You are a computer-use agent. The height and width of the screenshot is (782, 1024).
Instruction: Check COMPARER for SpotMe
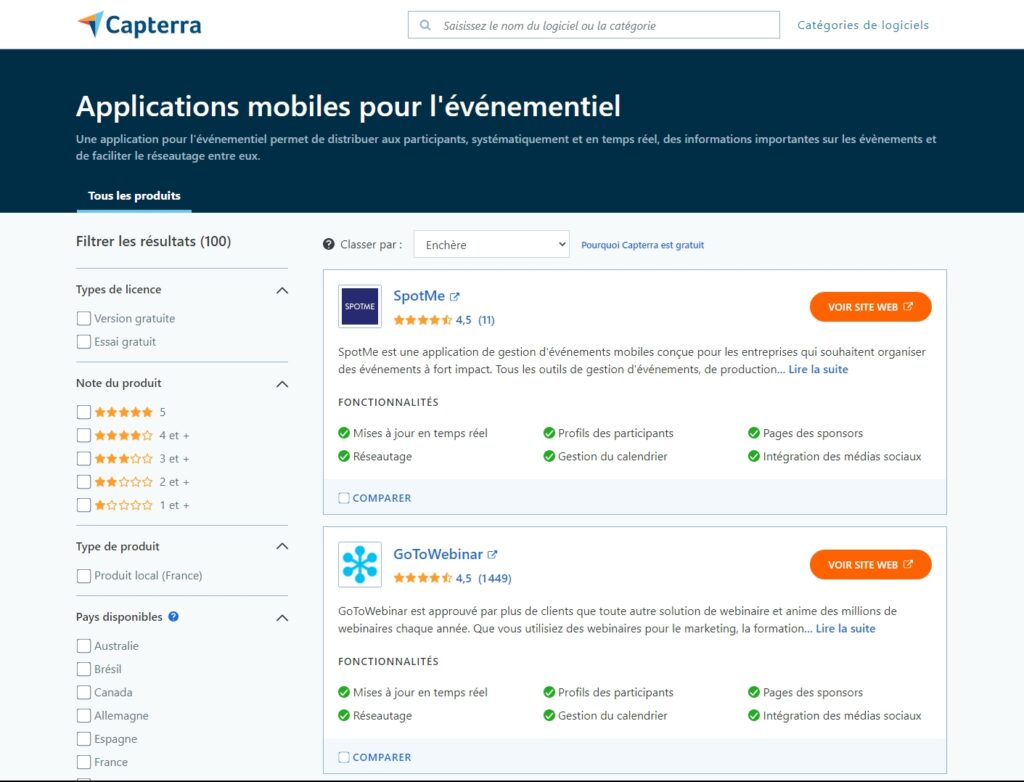coord(344,498)
